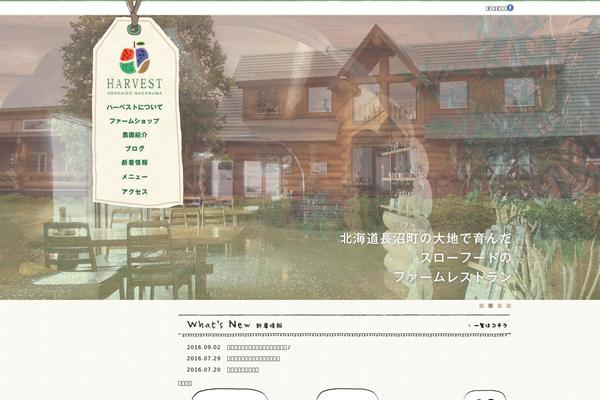Click the 一覧はコチラ link in What's New
This screenshot has width=600, height=400.
(x=488, y=325)
